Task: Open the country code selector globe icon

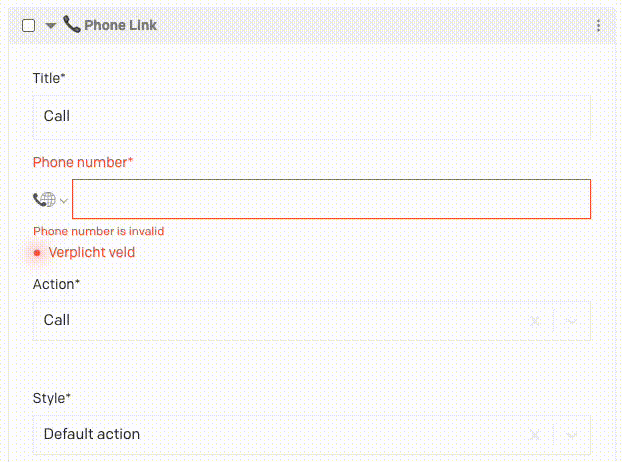Action: tap(44, 199)
